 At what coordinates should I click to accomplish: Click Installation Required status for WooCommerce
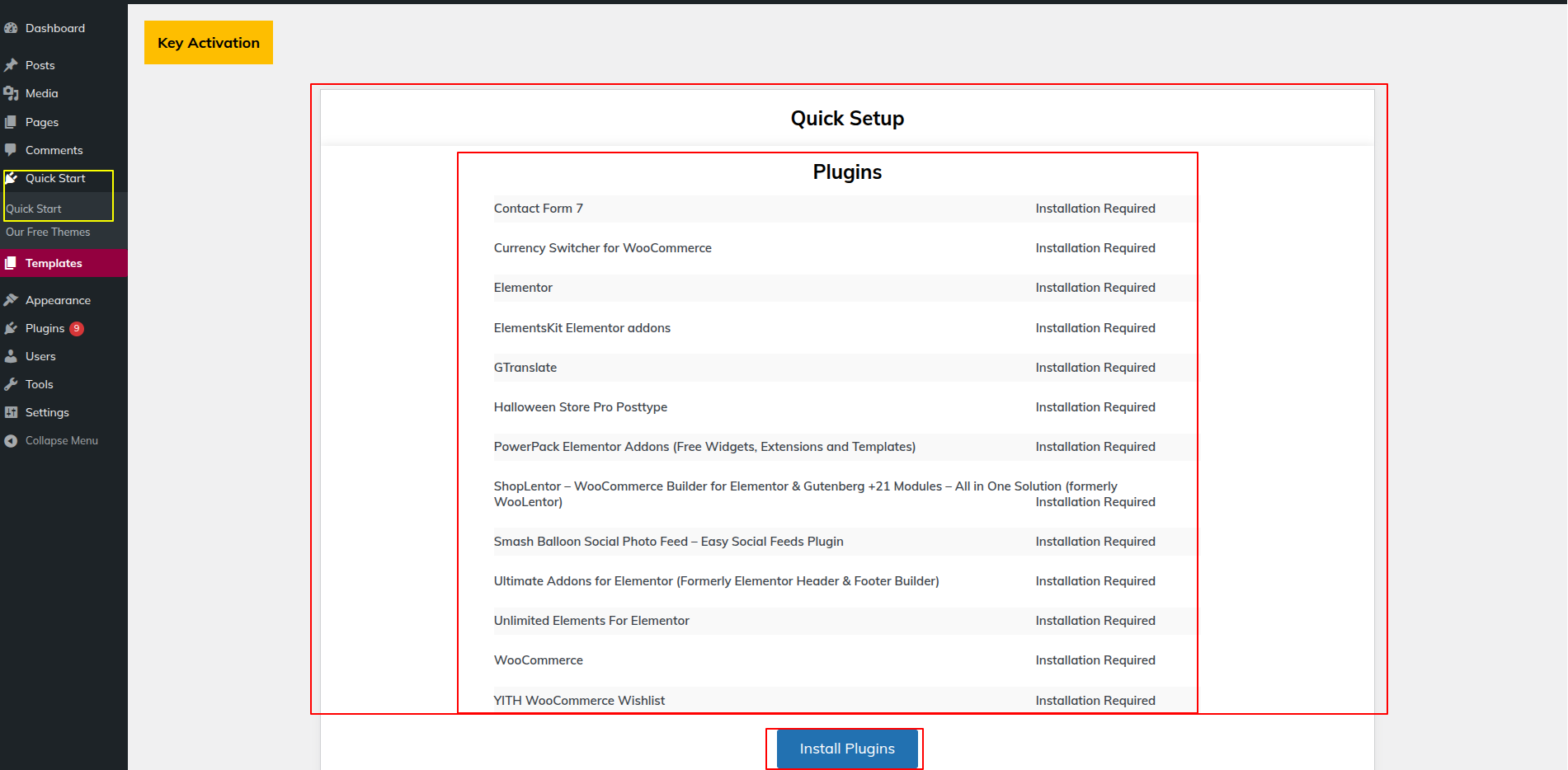pyautogui.click(x=1095, y=660)
